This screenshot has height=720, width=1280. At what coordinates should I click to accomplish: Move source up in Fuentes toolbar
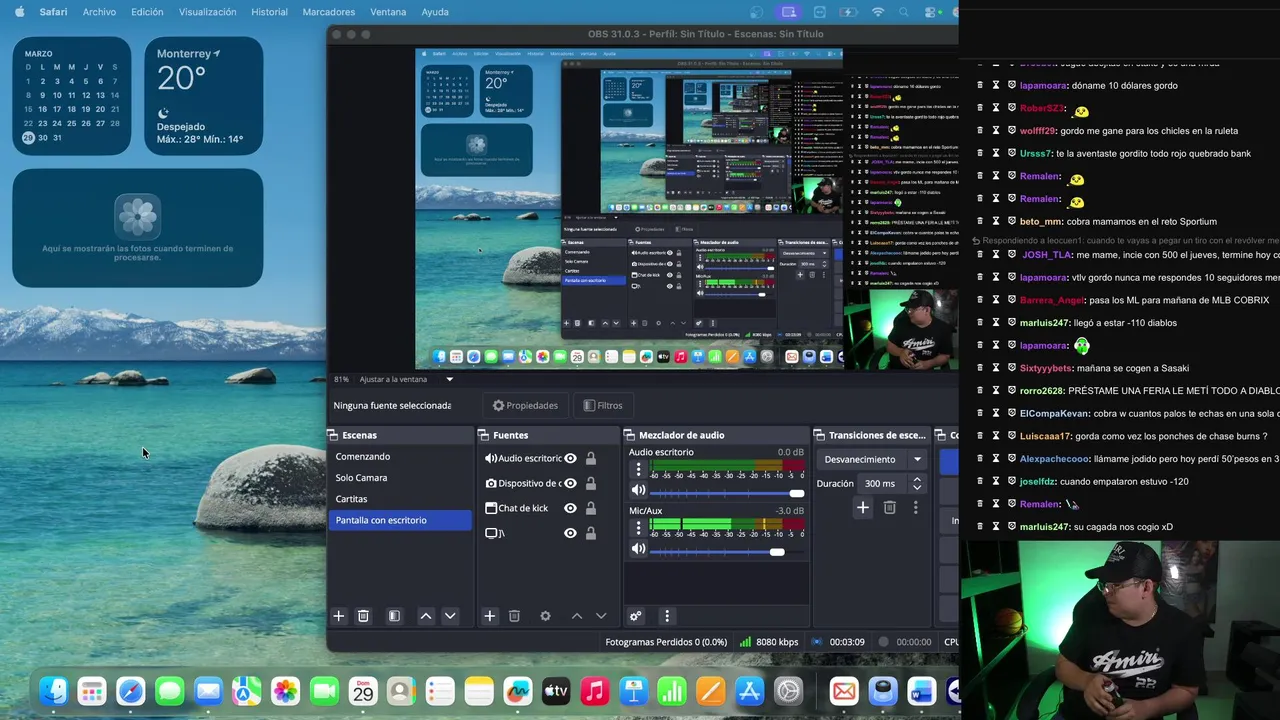click(577, 616)
